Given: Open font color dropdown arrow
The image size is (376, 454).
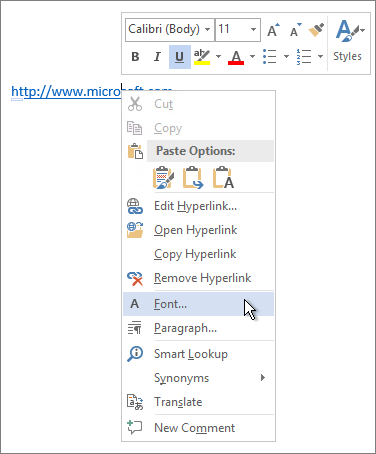Looking at the screenshot, I should [x=252, y=56].
